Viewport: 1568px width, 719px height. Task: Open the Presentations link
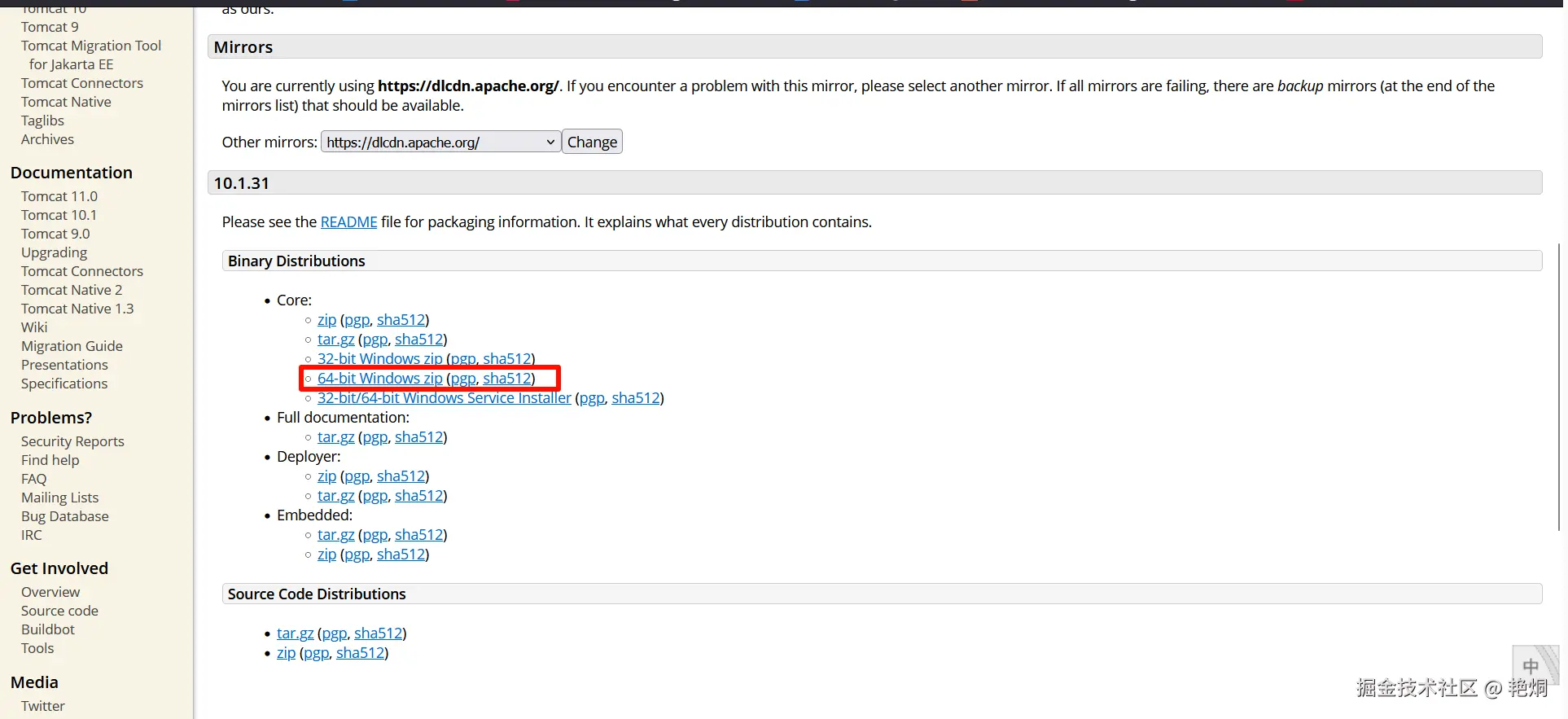point(64,365)
